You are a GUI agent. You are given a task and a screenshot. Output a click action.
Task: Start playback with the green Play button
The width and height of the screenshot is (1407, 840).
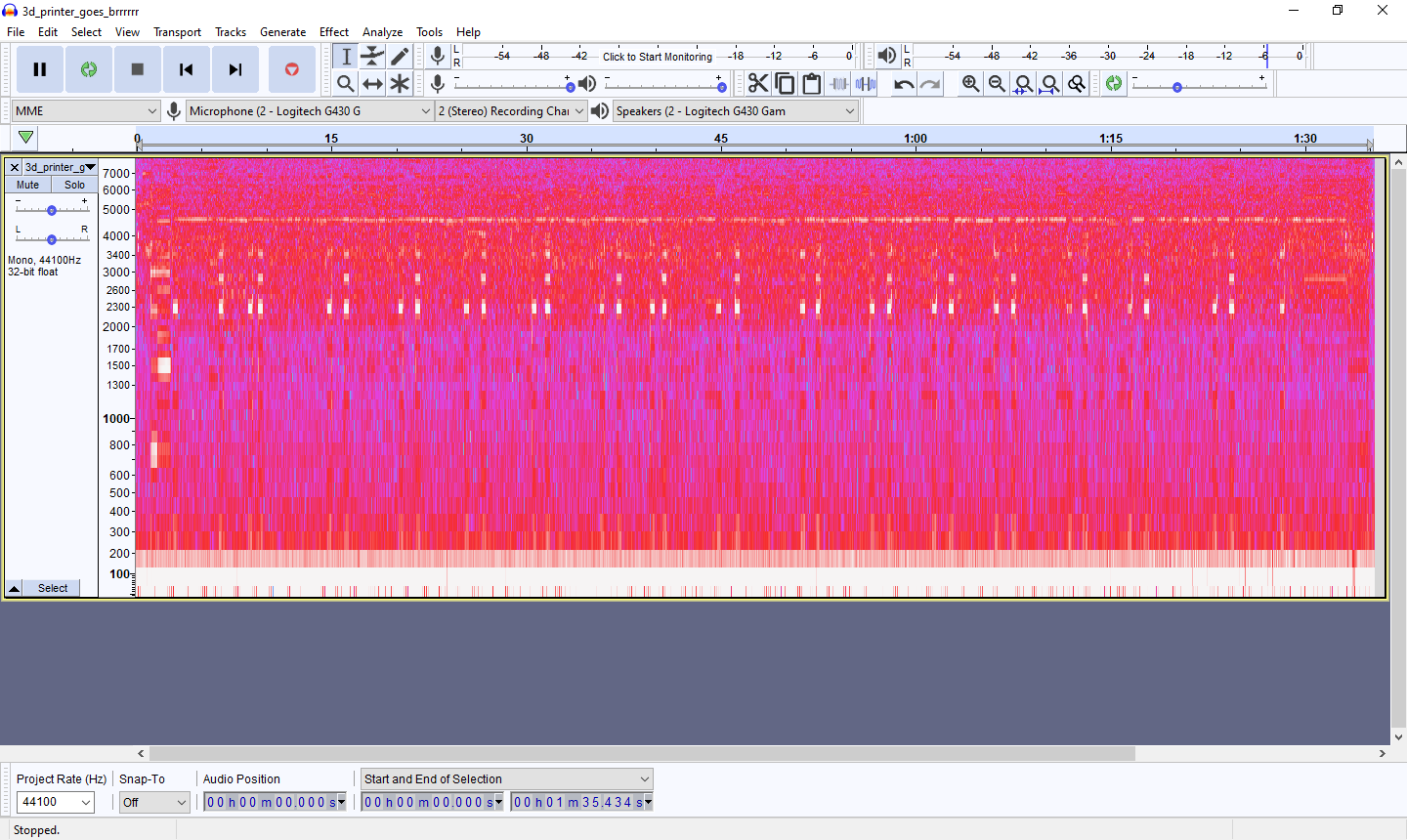89,69
